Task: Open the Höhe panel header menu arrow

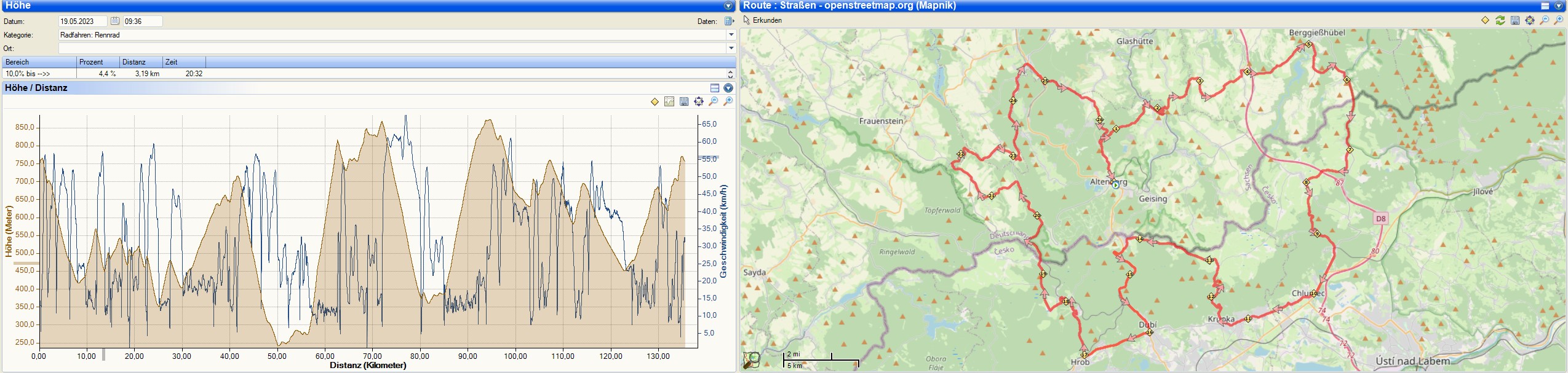Action: [x=728, y=6]
